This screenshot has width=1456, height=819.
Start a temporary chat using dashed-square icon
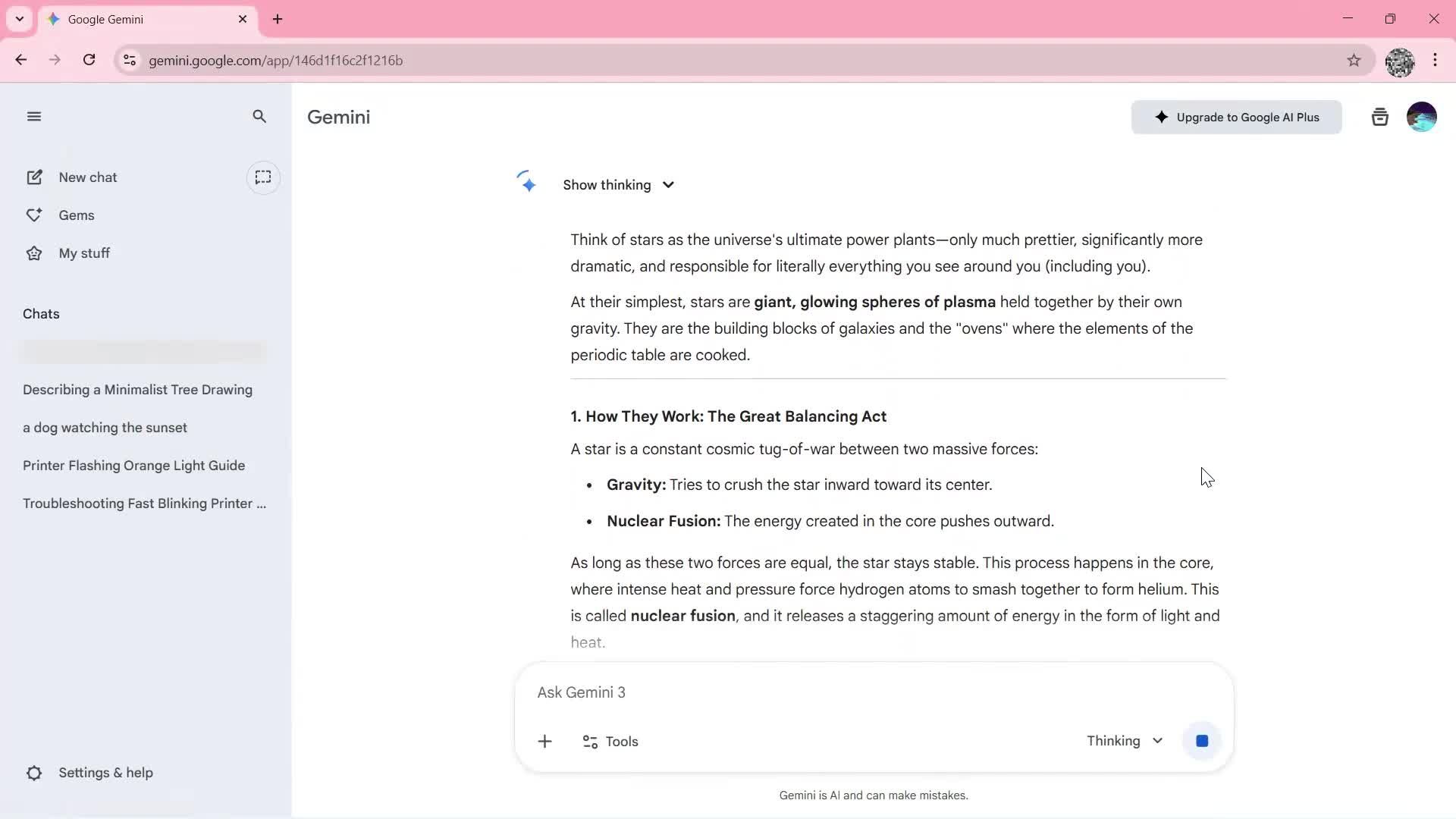coord(263,177)
